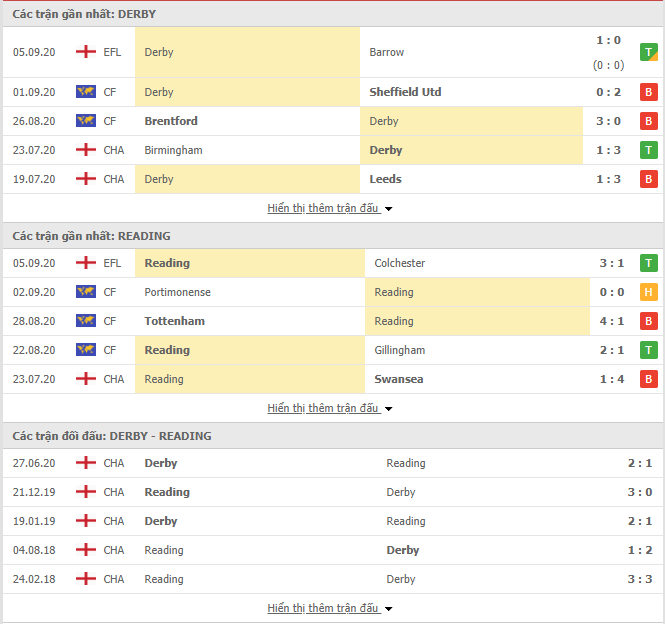This screenshot has height=624, width=665.
Task: Click the England flag on the 05.09.20 Derby row
Action: tap(86, 52)
